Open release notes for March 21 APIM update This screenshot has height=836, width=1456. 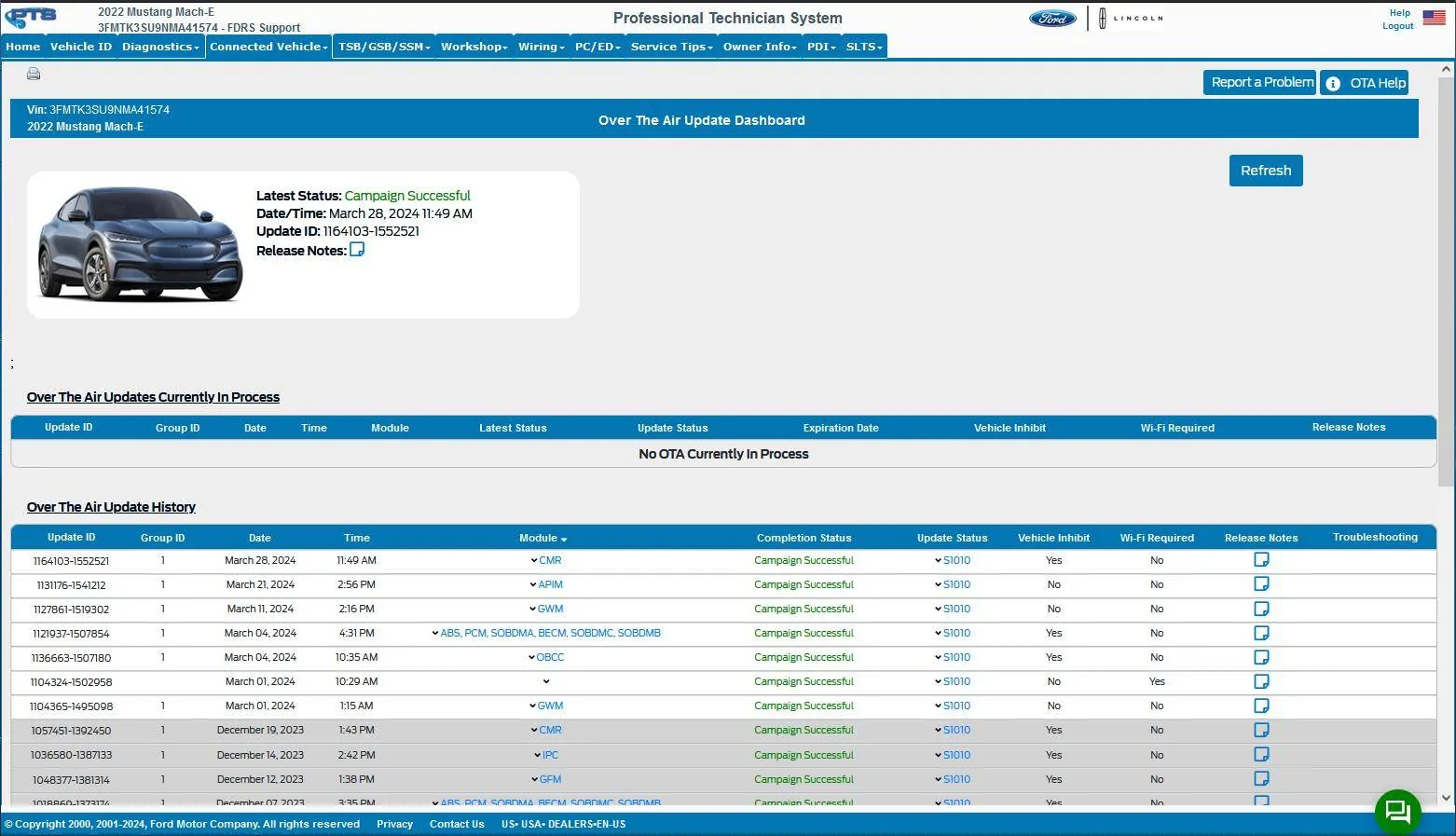pos(1261,583)
